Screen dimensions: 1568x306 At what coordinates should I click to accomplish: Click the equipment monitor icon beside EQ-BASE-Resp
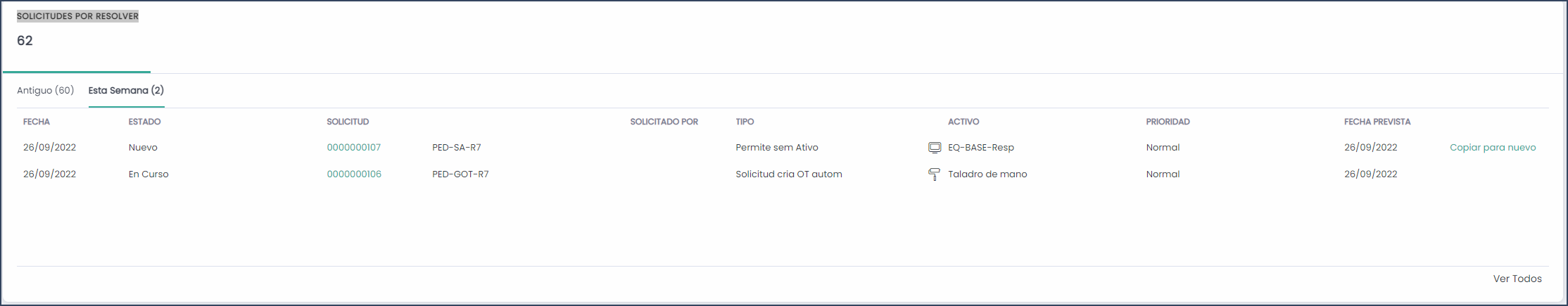coord(934,148)
